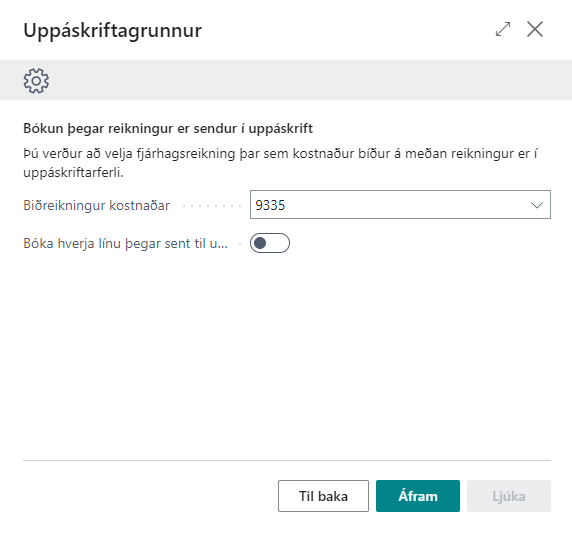Enable the Bóka hverja línu toggle
Image resolution: width=572 pixels, height=534 pixels.
[270, 243]
